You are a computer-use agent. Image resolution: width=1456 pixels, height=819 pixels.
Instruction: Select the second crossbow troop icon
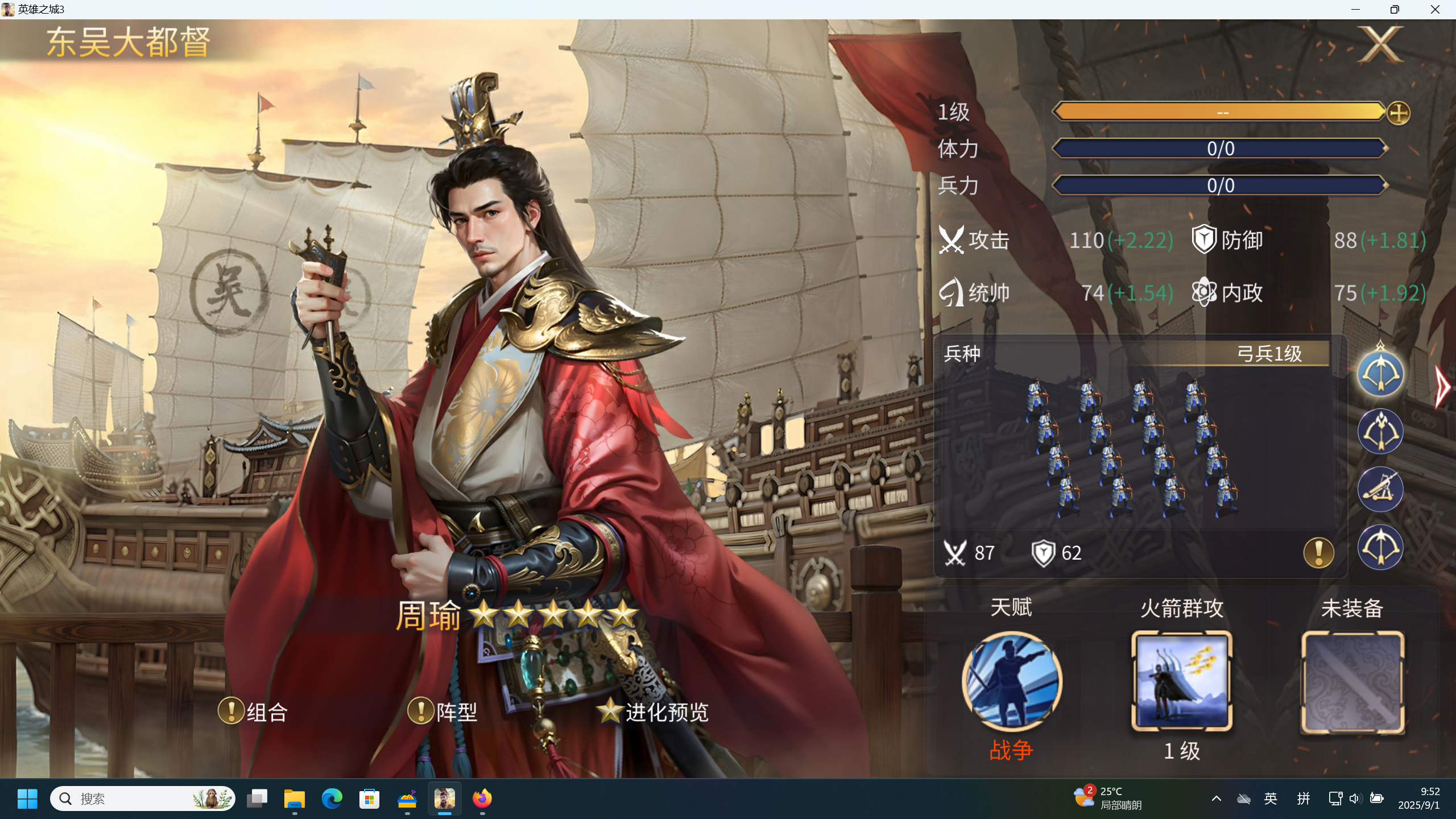point(1380,432)
